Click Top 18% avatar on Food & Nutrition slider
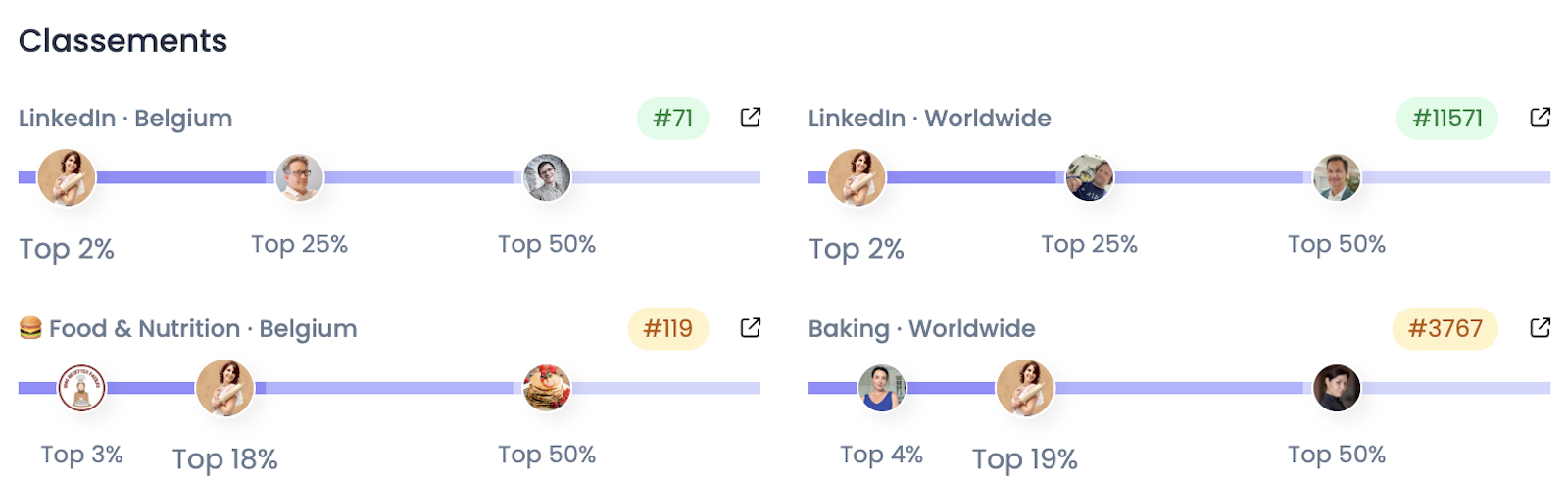 click(x=225, y=388)
